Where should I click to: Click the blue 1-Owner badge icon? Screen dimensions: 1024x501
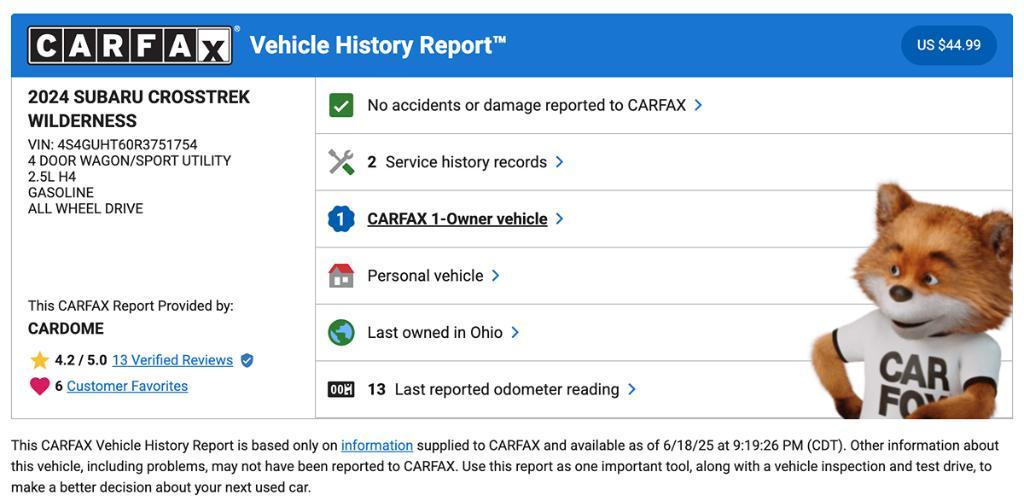click(x=341, y=219)
